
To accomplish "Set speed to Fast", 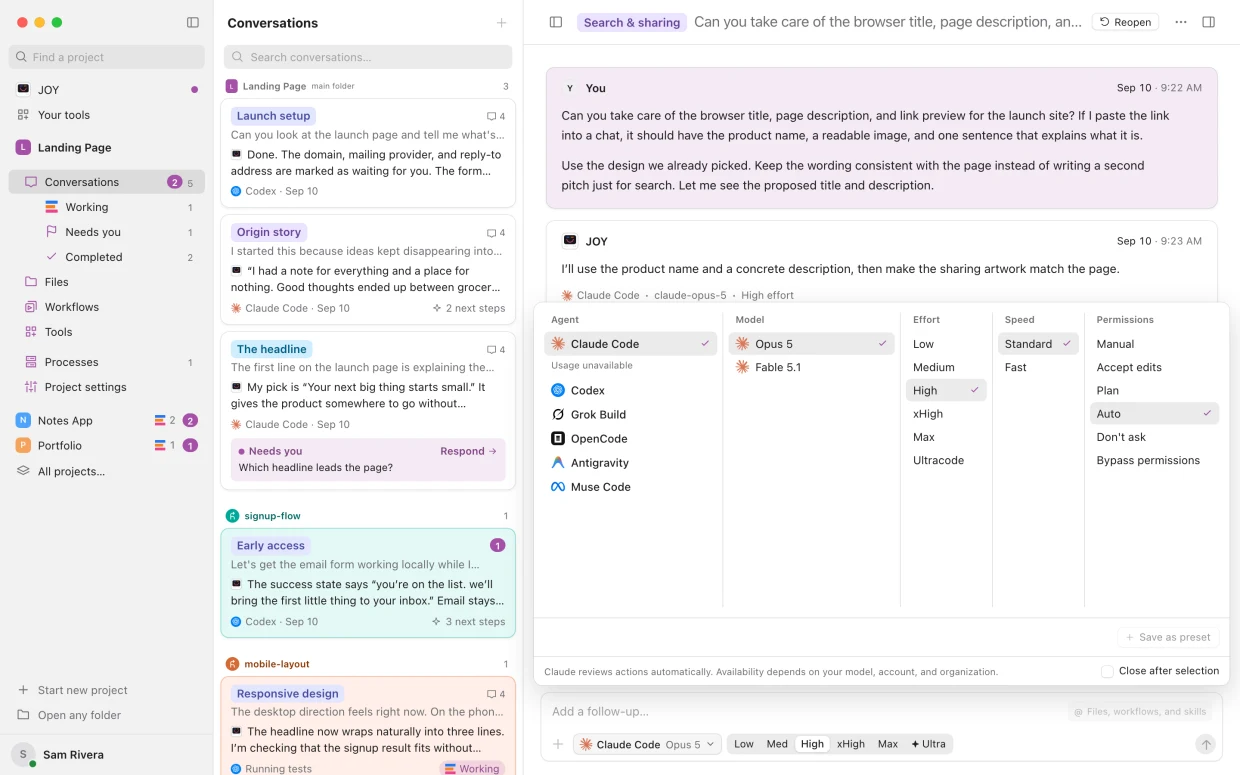I will 1038,367.
